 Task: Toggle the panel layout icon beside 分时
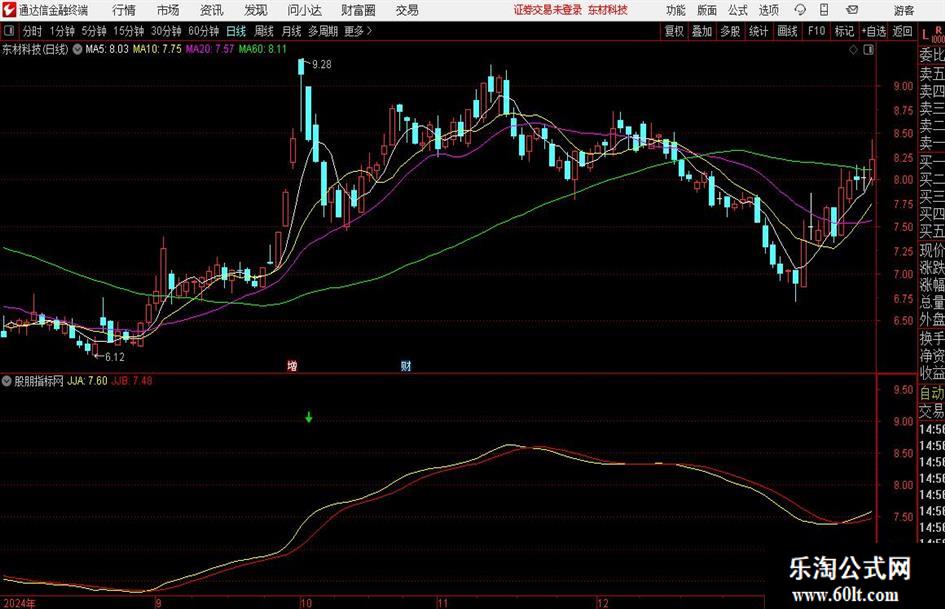9,31
